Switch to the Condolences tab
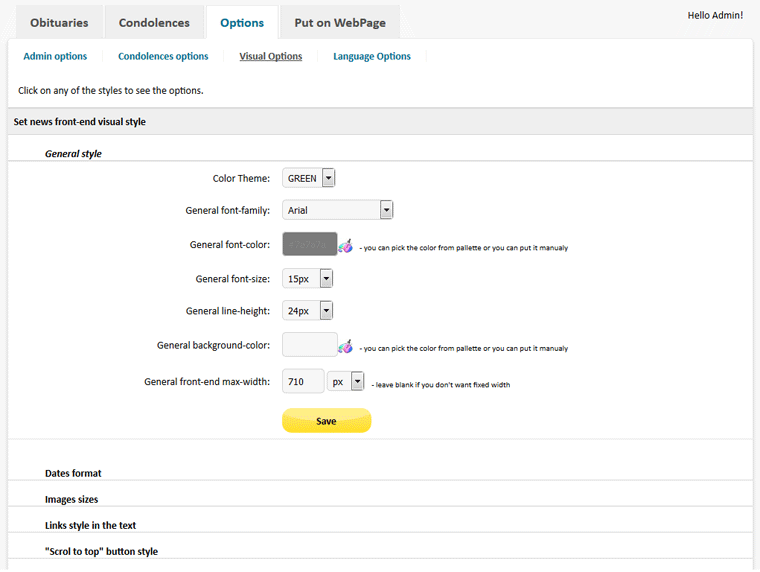The image size is (760, 572). click(153, 22)
